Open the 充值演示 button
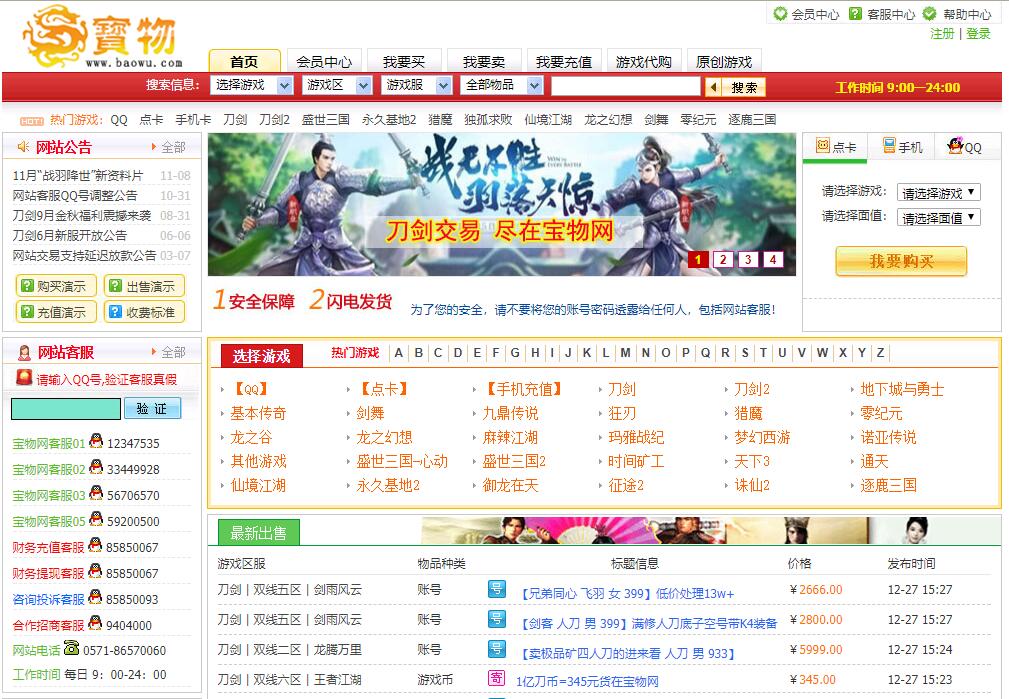1009x699 pixels. pyautogui.click(x=55, y=312)
